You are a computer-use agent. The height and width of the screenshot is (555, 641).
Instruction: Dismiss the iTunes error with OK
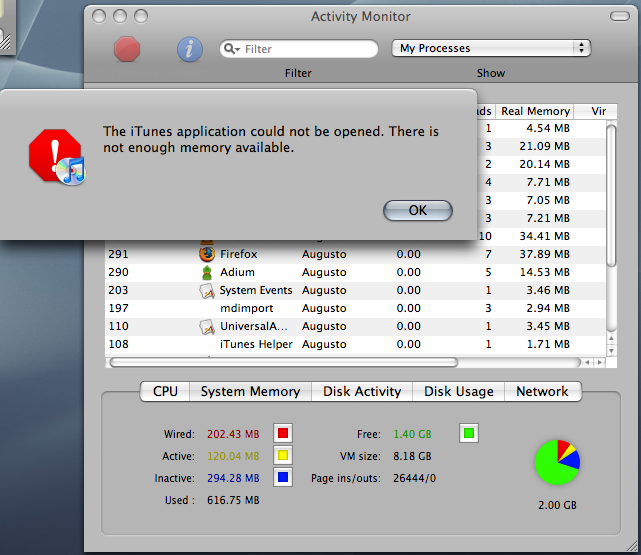(x=418, y=210)
